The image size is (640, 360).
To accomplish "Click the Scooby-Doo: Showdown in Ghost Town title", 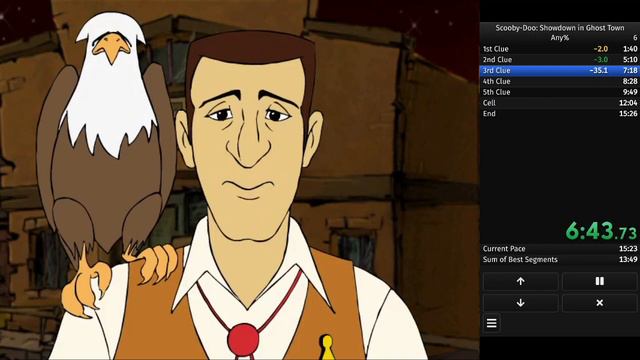I will pyautogui.click(x=560, y=28).
